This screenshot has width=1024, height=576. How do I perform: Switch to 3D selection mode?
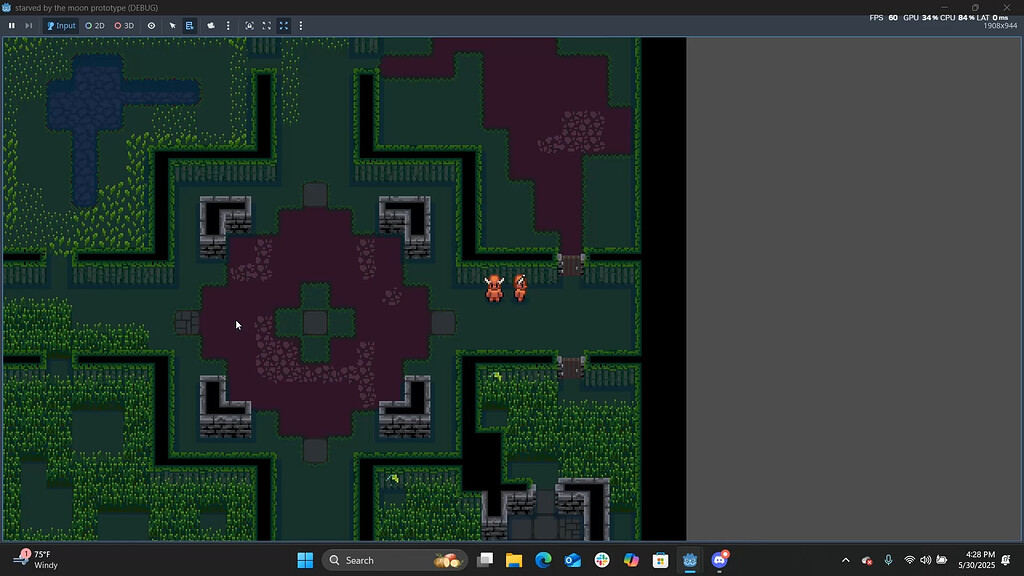[124, 25]
